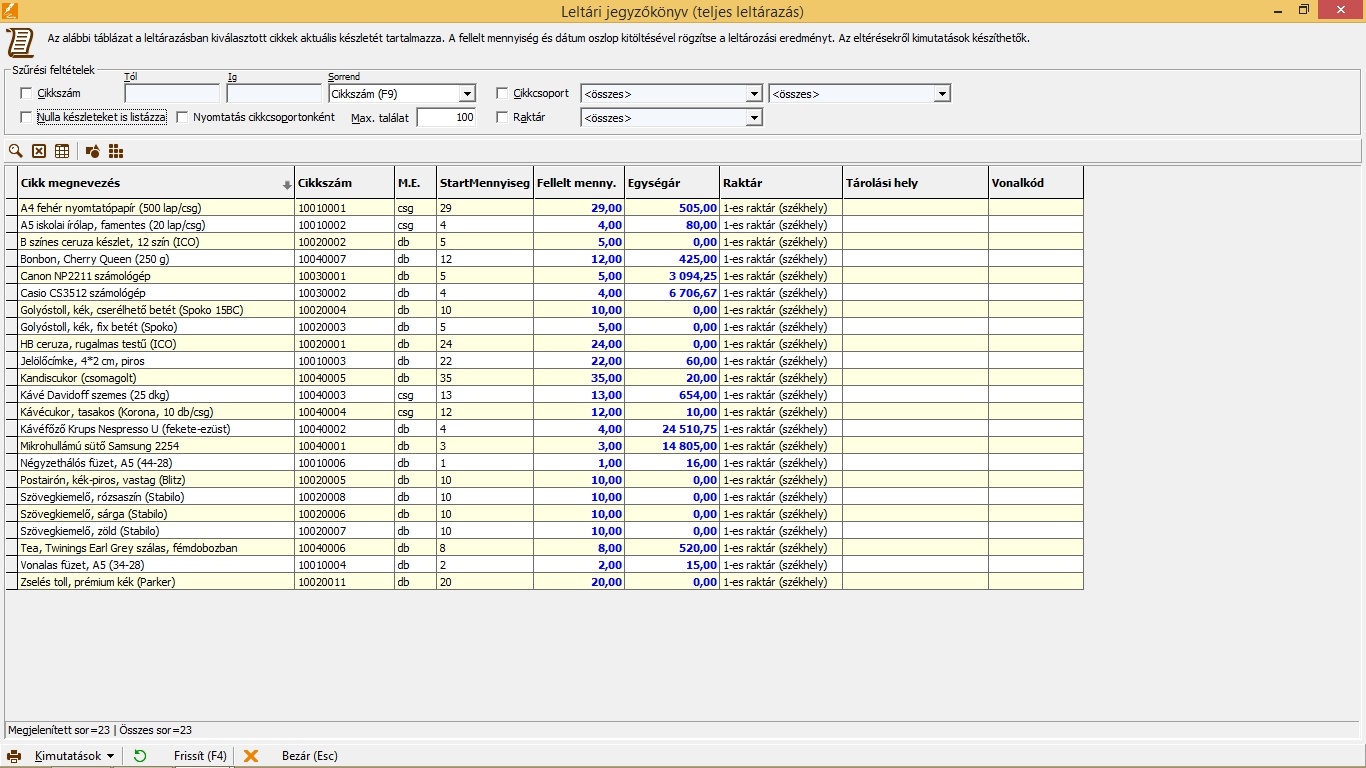Open the Raktár '<összes>' dropdown
The width and height of the screenshot is (1366, 768).
point(754,118)
